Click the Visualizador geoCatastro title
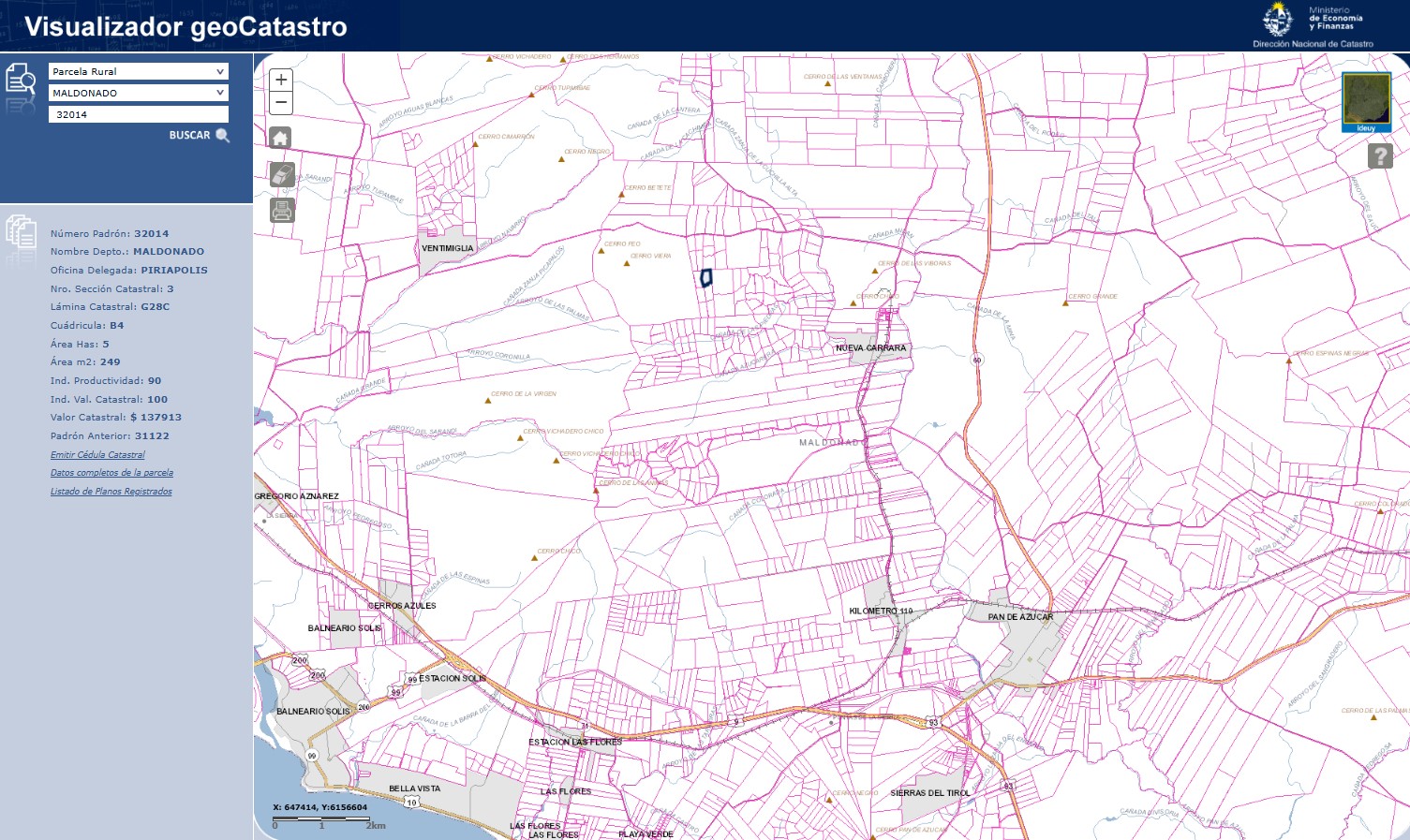Viewport: 1410px width, 840px height. click(x=186, y=26)
